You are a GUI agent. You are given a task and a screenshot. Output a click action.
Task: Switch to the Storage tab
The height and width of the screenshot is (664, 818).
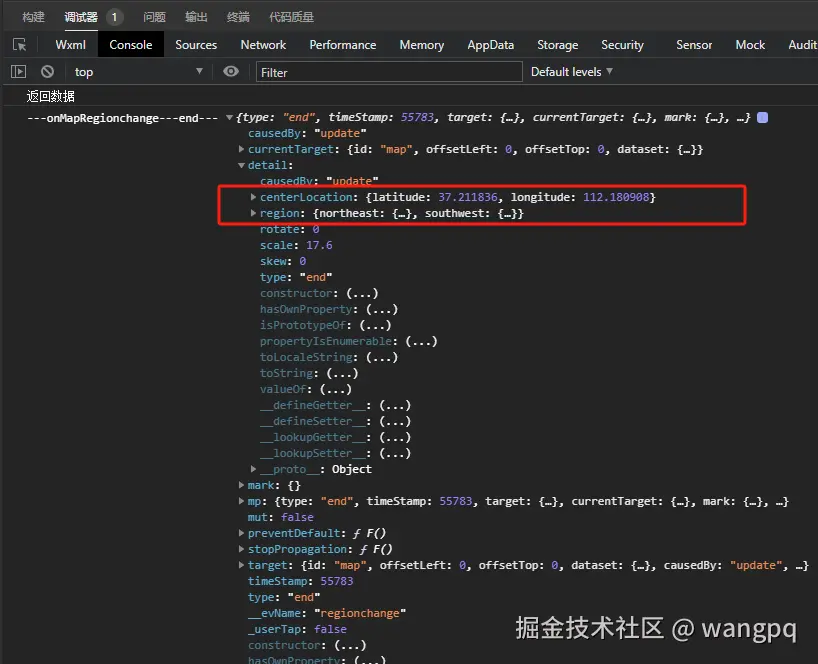coord(557,45)
